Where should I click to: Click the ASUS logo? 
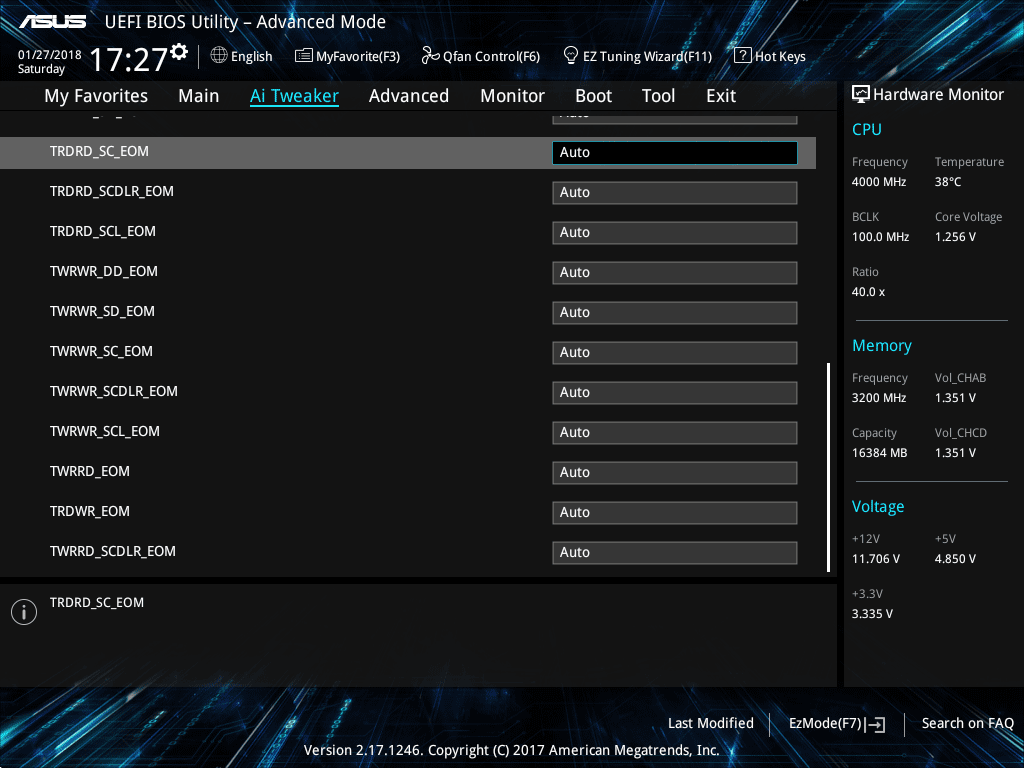tap(53, 22)
